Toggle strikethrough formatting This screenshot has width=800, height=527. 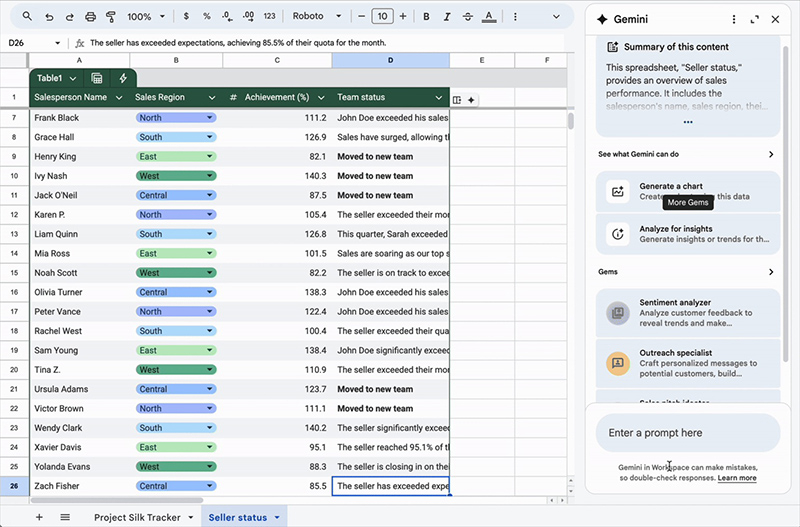pos(468,17)
